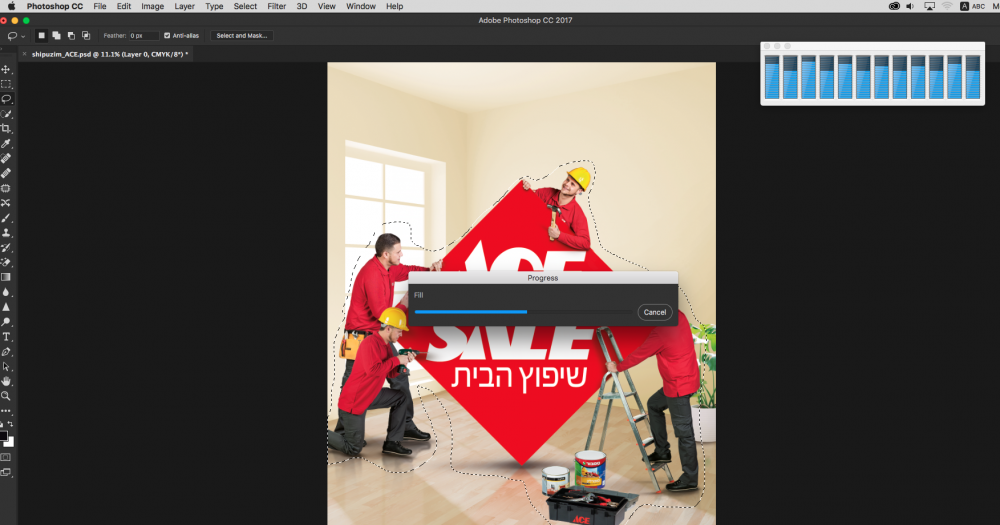
Task: Select the Content-Aware Move tool
Action: tap(6, 203)
